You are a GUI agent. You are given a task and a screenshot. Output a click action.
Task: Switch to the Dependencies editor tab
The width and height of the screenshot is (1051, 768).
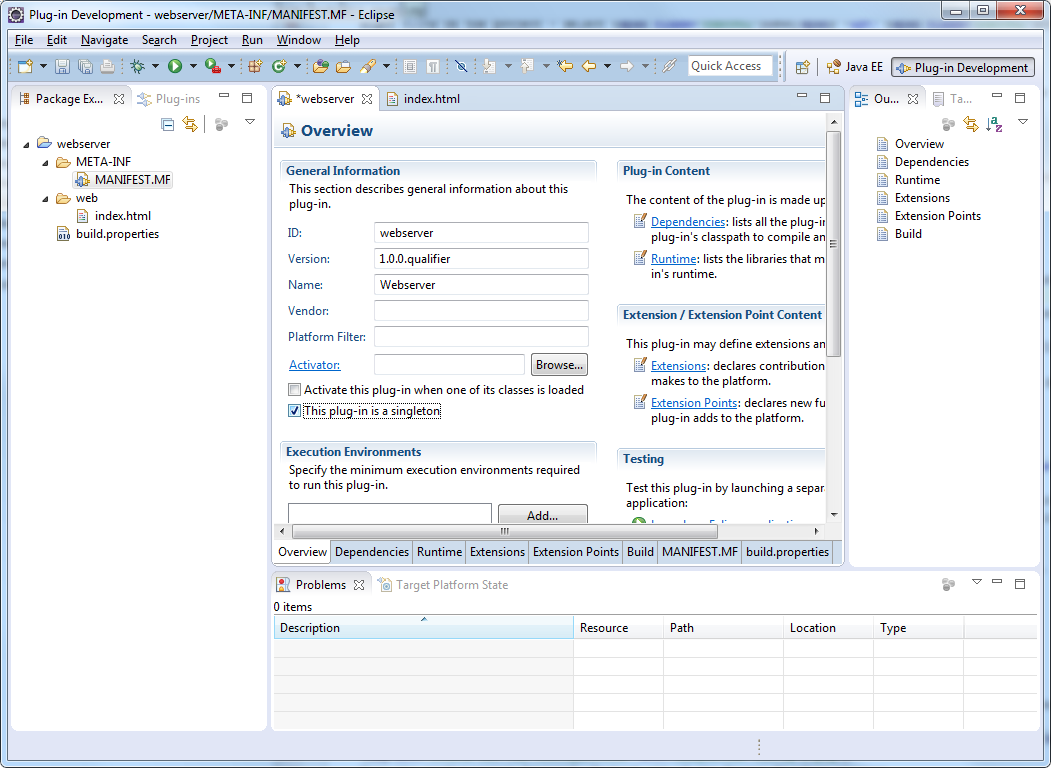tap(372, 552)
